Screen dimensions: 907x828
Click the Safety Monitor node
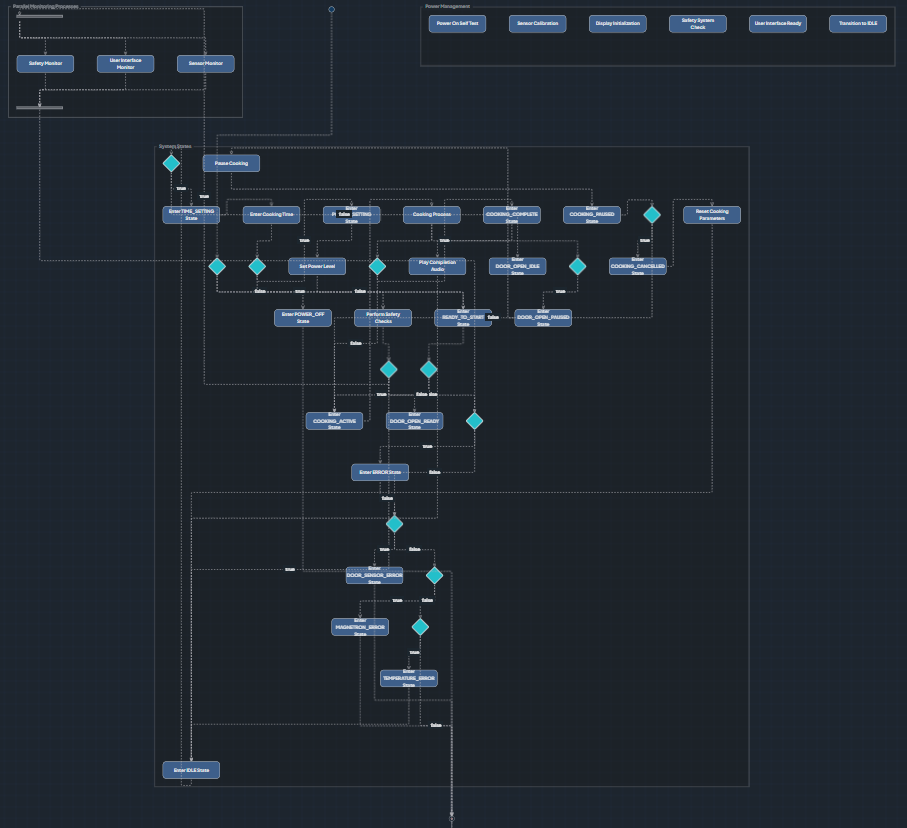click(x=45, y=64)
